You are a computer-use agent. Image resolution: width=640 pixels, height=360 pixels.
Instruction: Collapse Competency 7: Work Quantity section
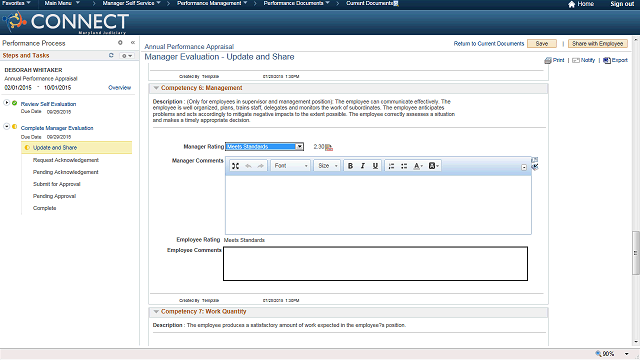(156, 311)
